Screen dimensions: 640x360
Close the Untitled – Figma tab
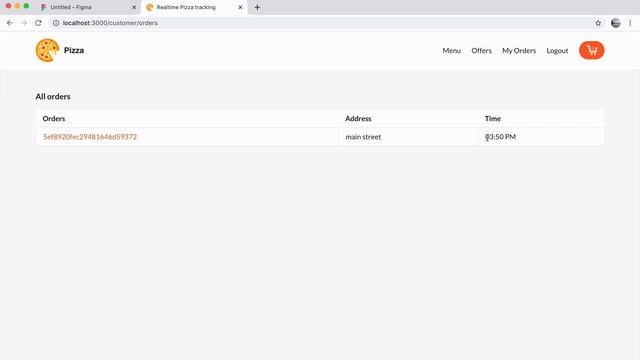(134, 7)
